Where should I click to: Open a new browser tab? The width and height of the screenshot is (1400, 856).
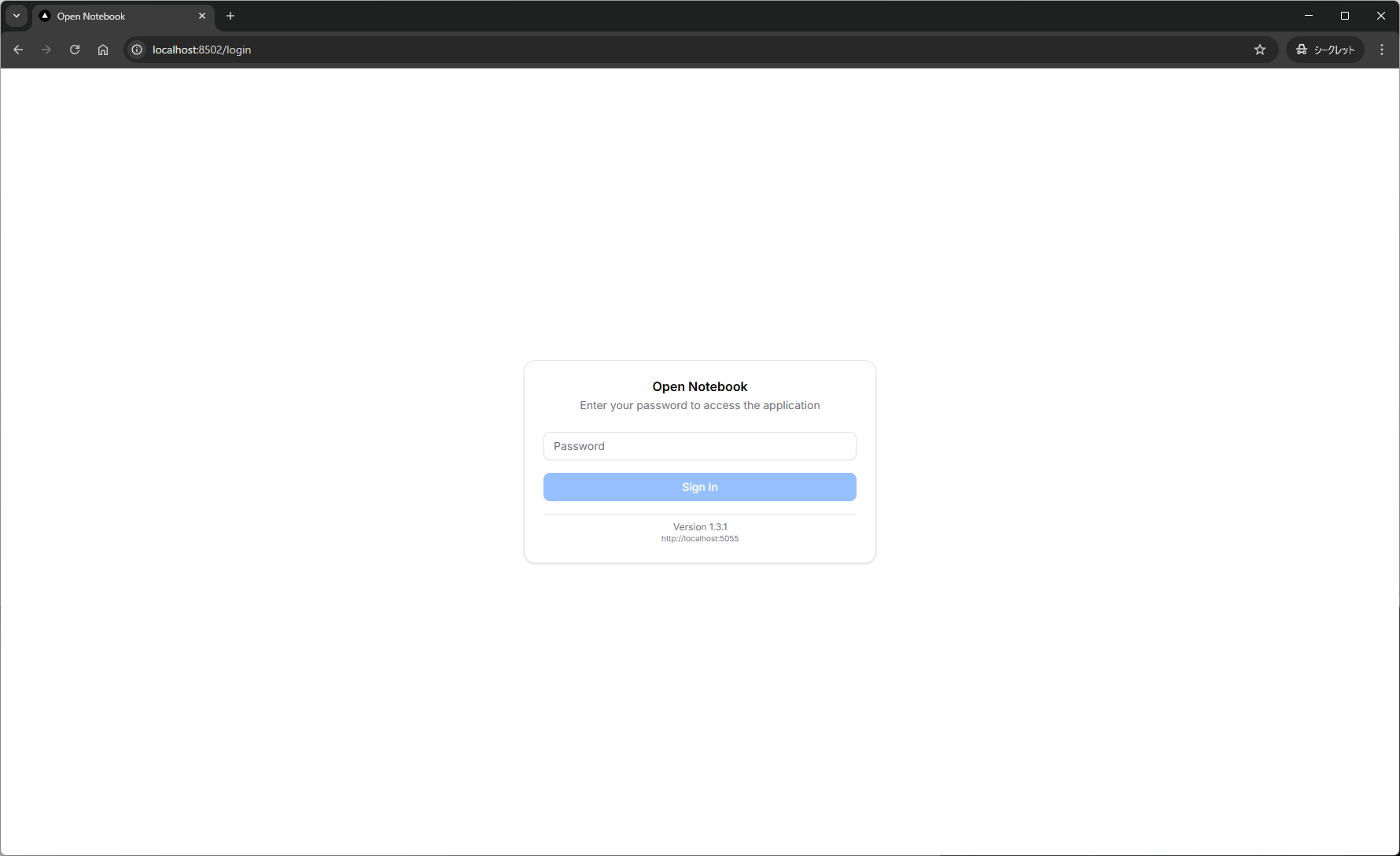230,16
